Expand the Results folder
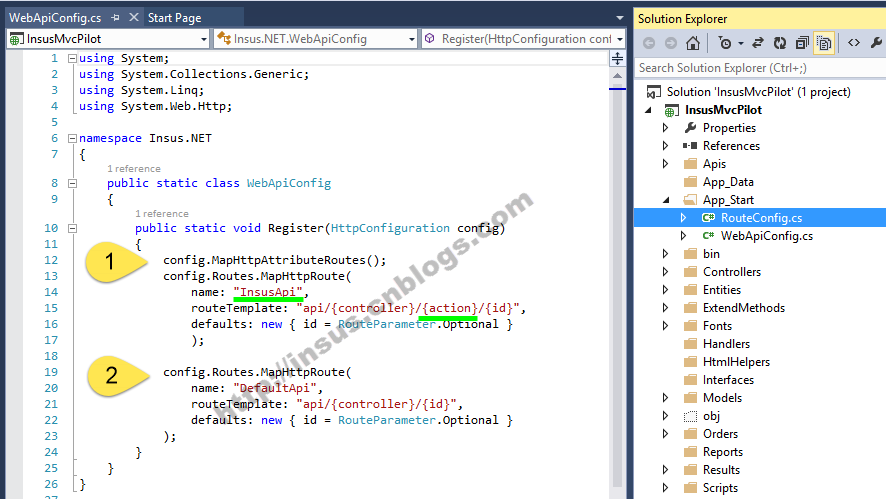 [666, 470]
